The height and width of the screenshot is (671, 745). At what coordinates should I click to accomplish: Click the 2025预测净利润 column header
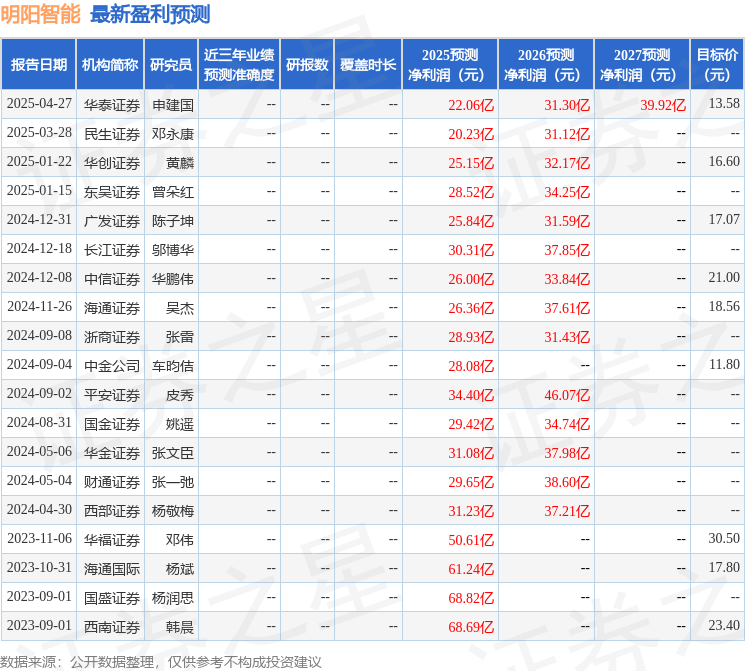[x=450, y=65]
